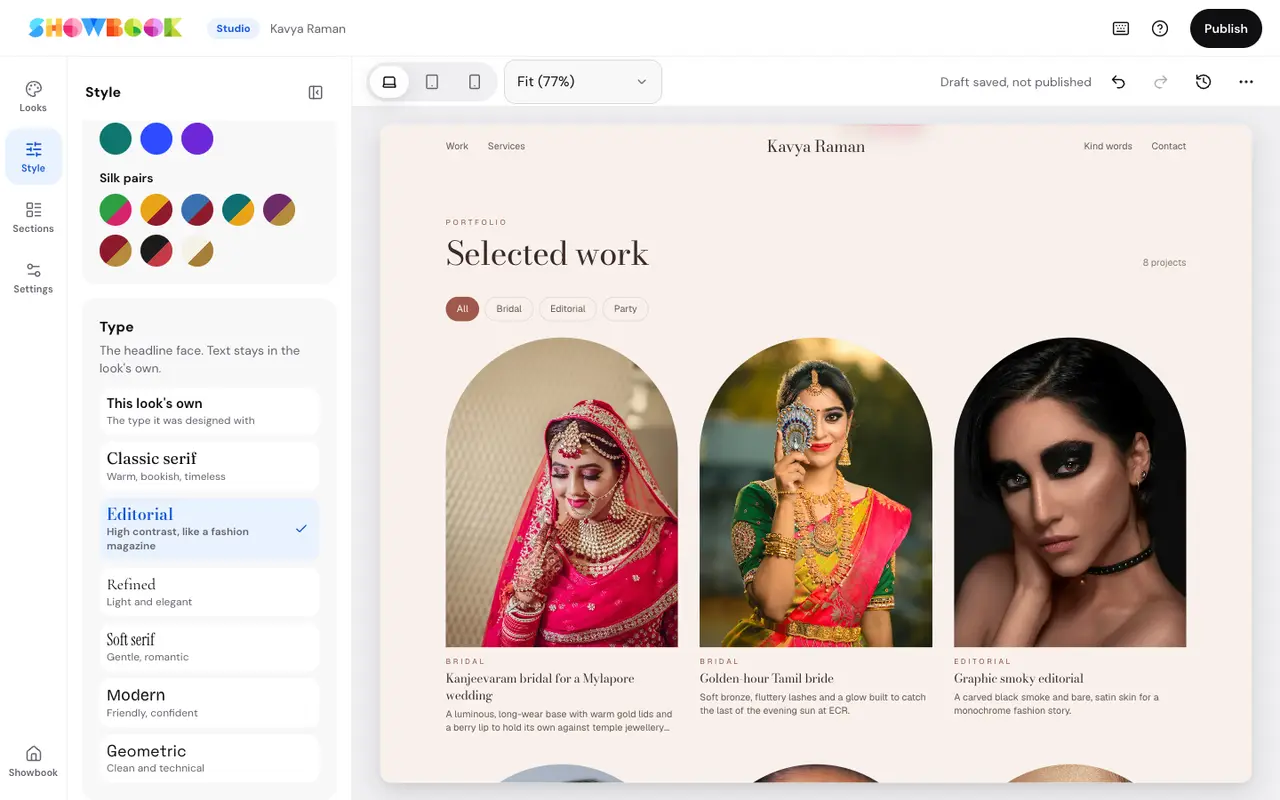This screenshot has width=1280, height=800.
Task: Click the Showbook logo
Action: coord(105,28)
